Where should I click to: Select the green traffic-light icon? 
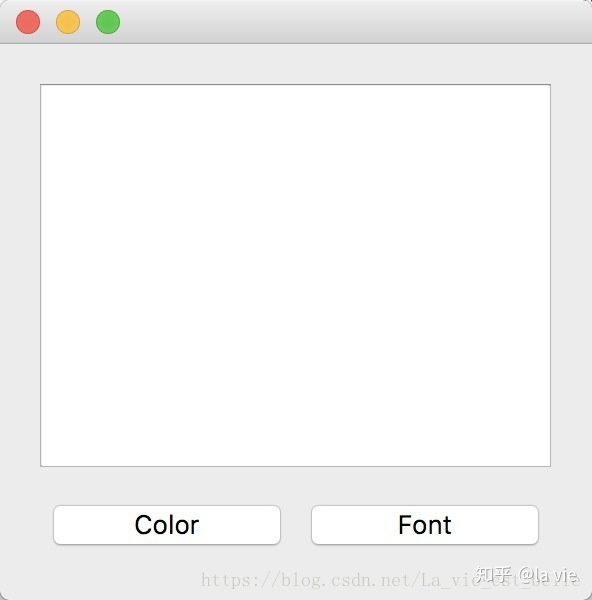108,22
